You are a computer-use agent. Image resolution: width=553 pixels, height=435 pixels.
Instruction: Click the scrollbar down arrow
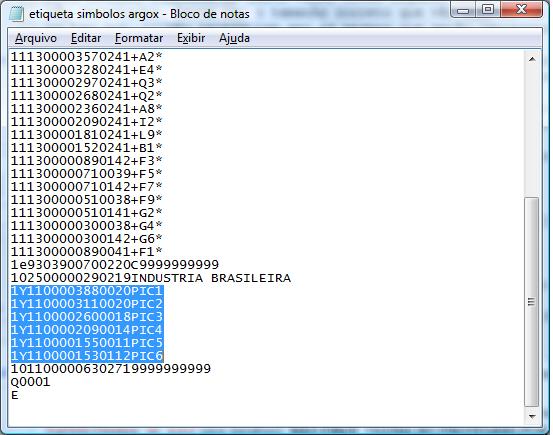pyautogui.click(x=532, y=417)
